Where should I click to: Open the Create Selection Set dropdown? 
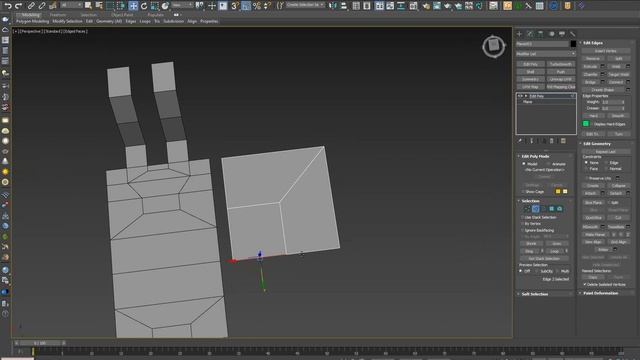point(305,5)
